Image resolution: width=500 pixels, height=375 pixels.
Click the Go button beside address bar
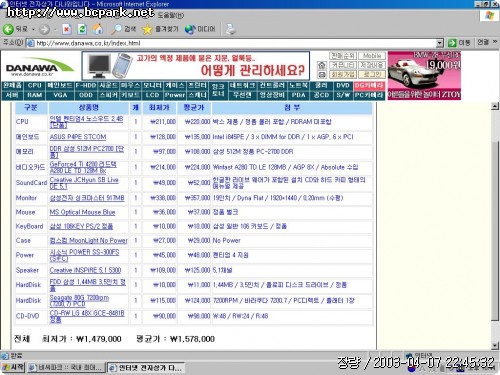tap(459, 43)
